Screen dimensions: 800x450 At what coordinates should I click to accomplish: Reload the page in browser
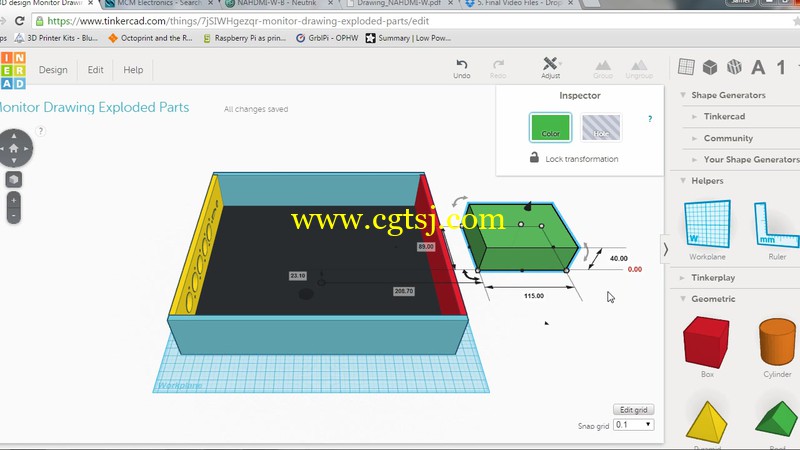[x=19, y=21]
